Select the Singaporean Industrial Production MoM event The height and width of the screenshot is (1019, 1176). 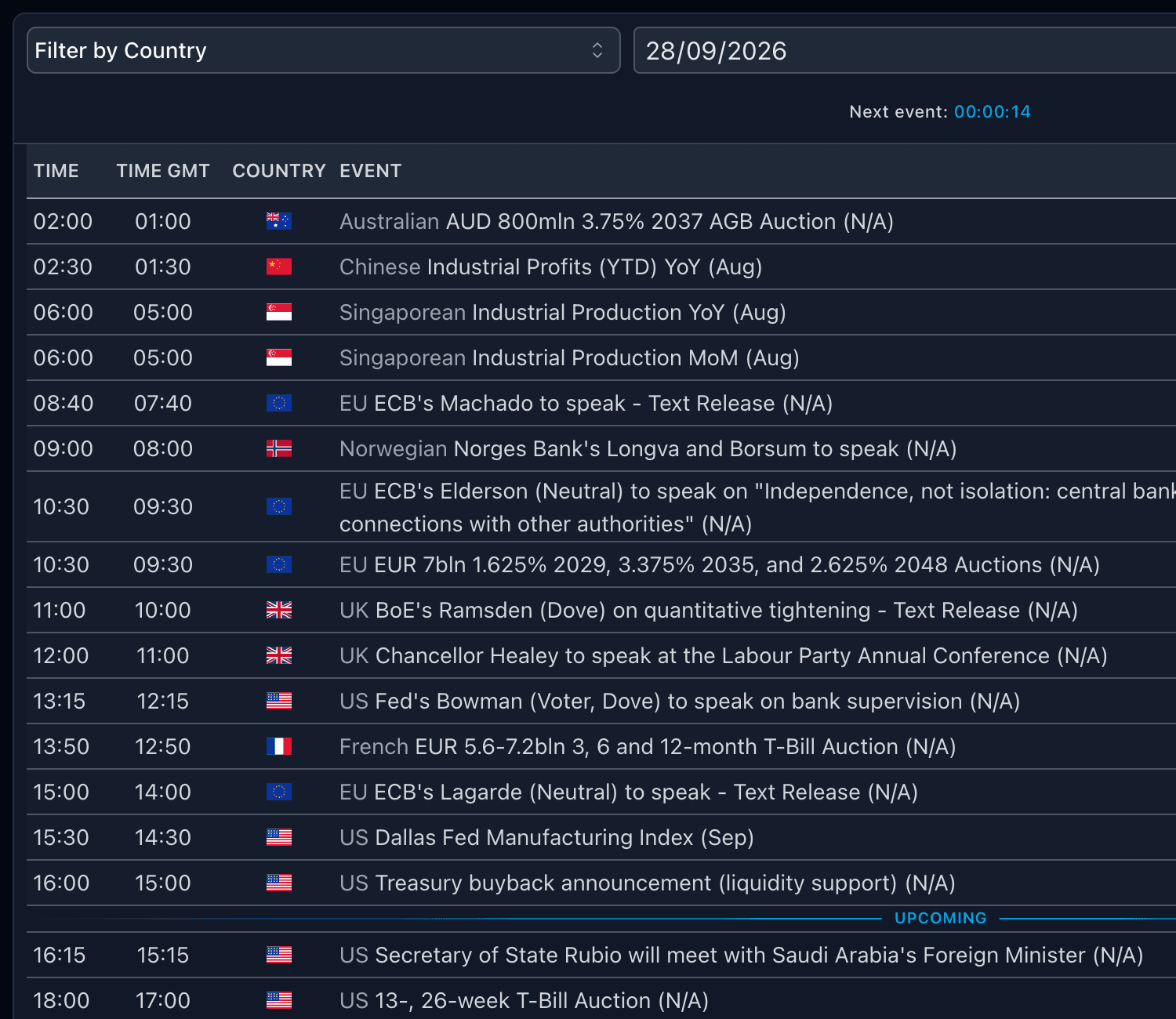coord(570,357)
